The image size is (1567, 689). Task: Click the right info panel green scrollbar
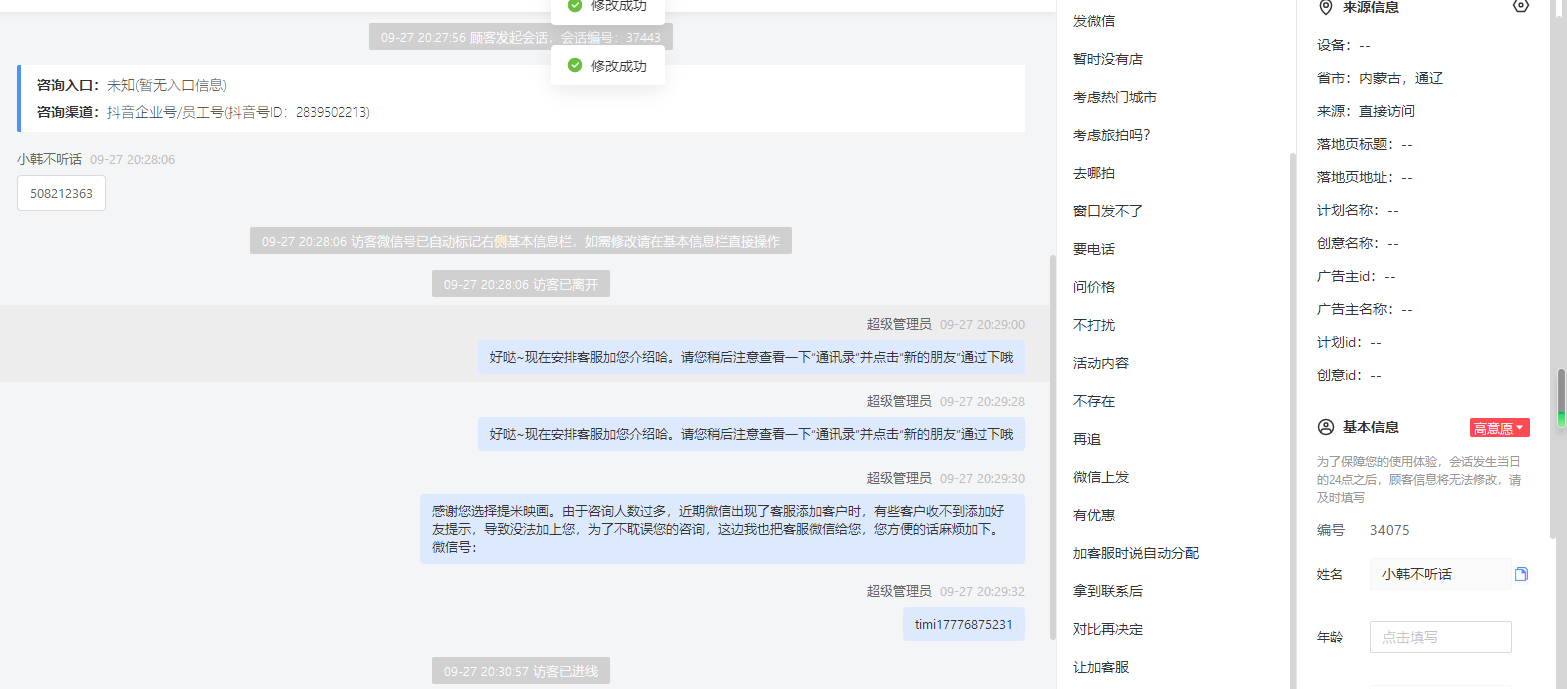1561,400
